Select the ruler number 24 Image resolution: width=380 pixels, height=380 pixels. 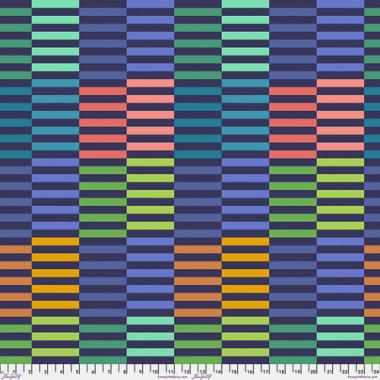(x=376, y=372)
